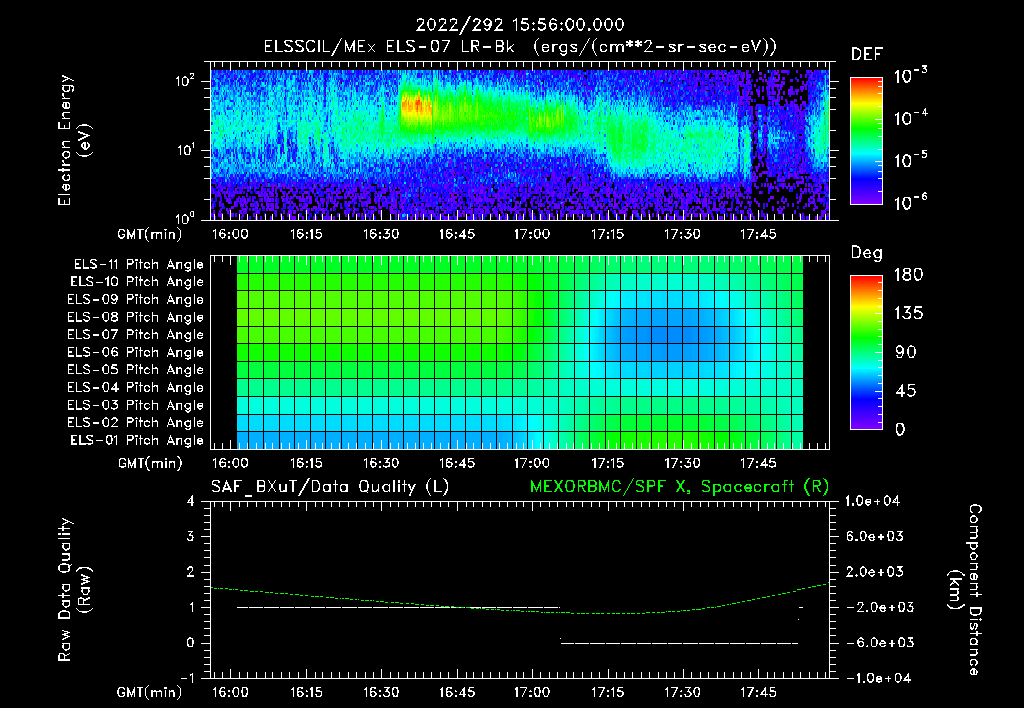
Task: Click the Raw Data Quality axis label
Action: pyautogui.click(x=74, y=590)
